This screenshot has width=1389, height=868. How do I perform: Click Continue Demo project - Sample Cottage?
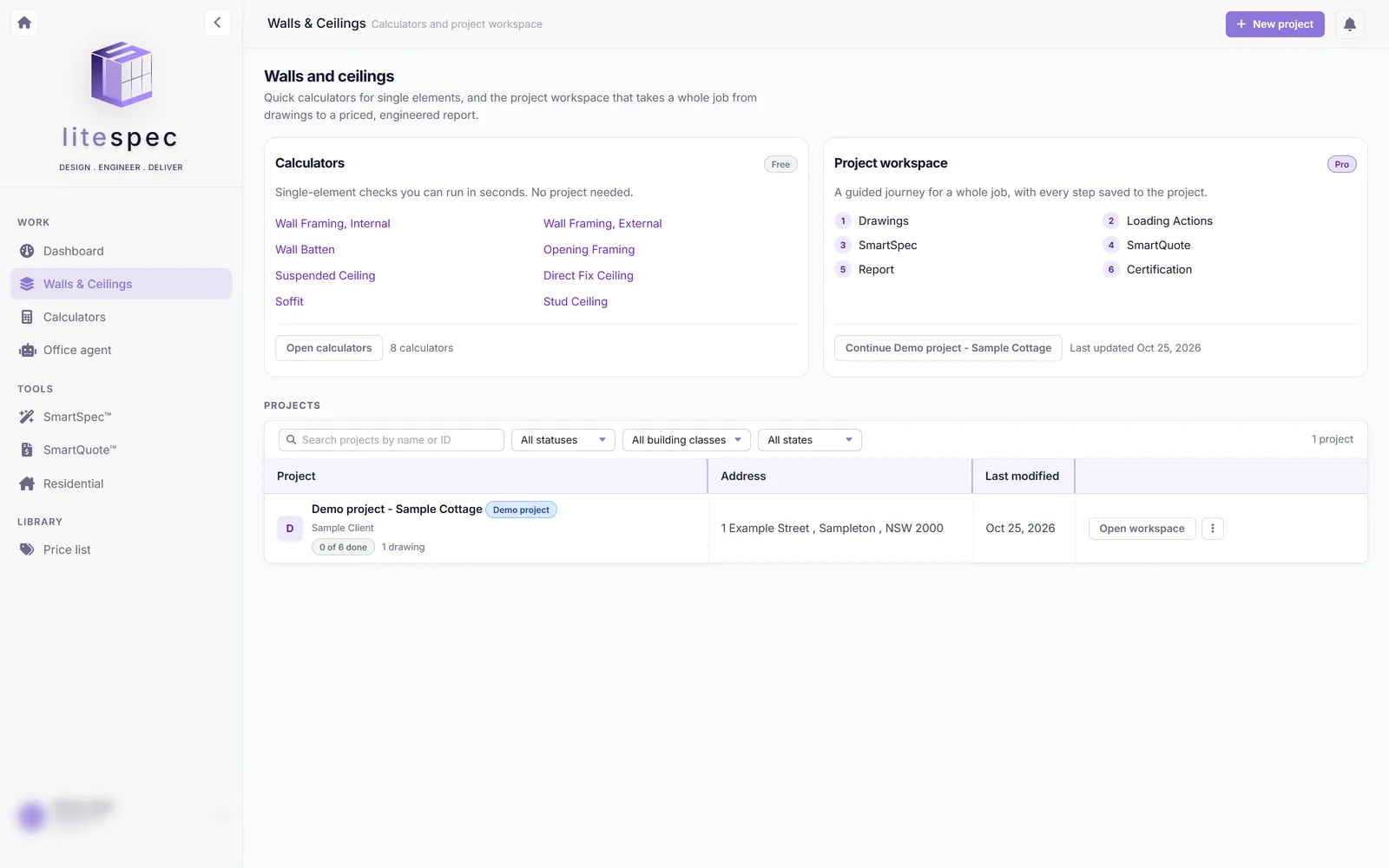[x=948, y=348]
